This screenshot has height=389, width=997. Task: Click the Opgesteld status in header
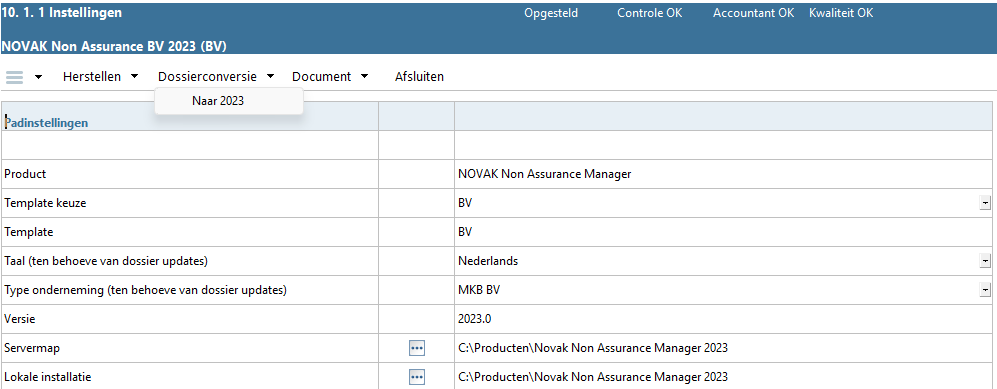[551, 13]
